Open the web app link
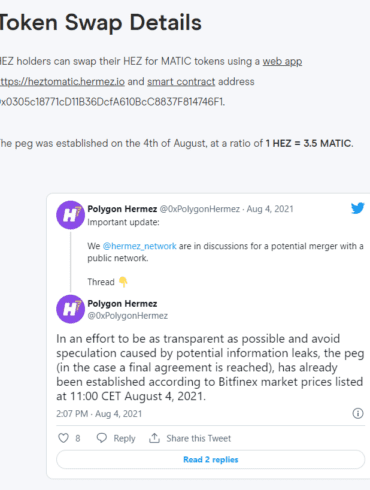The image size is (370, 490). pos(282,61)
